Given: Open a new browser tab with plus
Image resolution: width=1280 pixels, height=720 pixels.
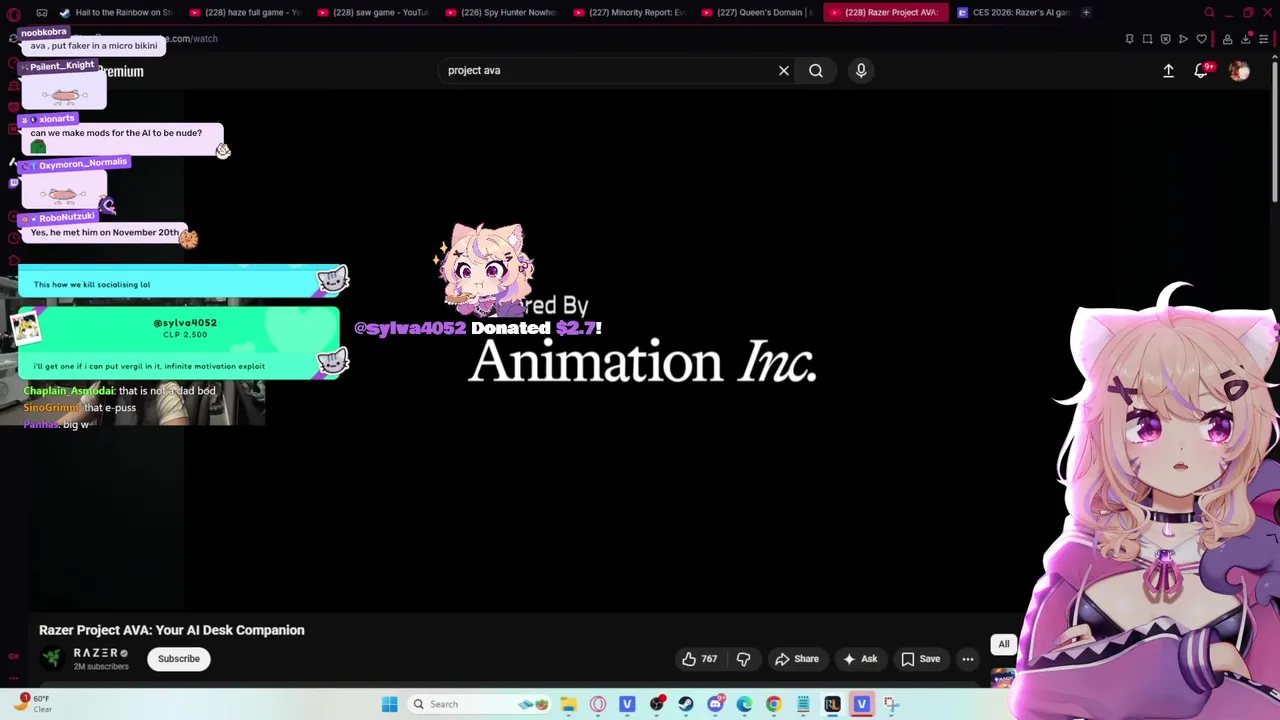Looking at the screenshot, I should point(1086,12).
